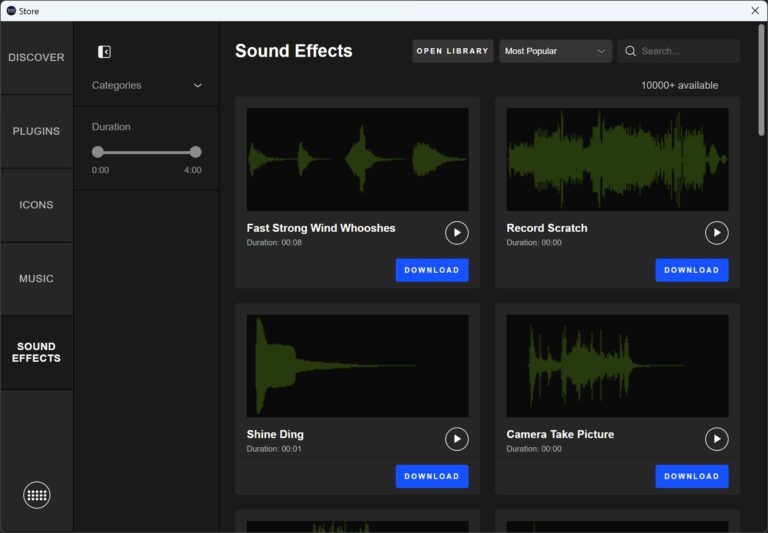The height and width of the screenshot is (533, 768).
Task: Click the Store app logo icon
Action: 11,10
